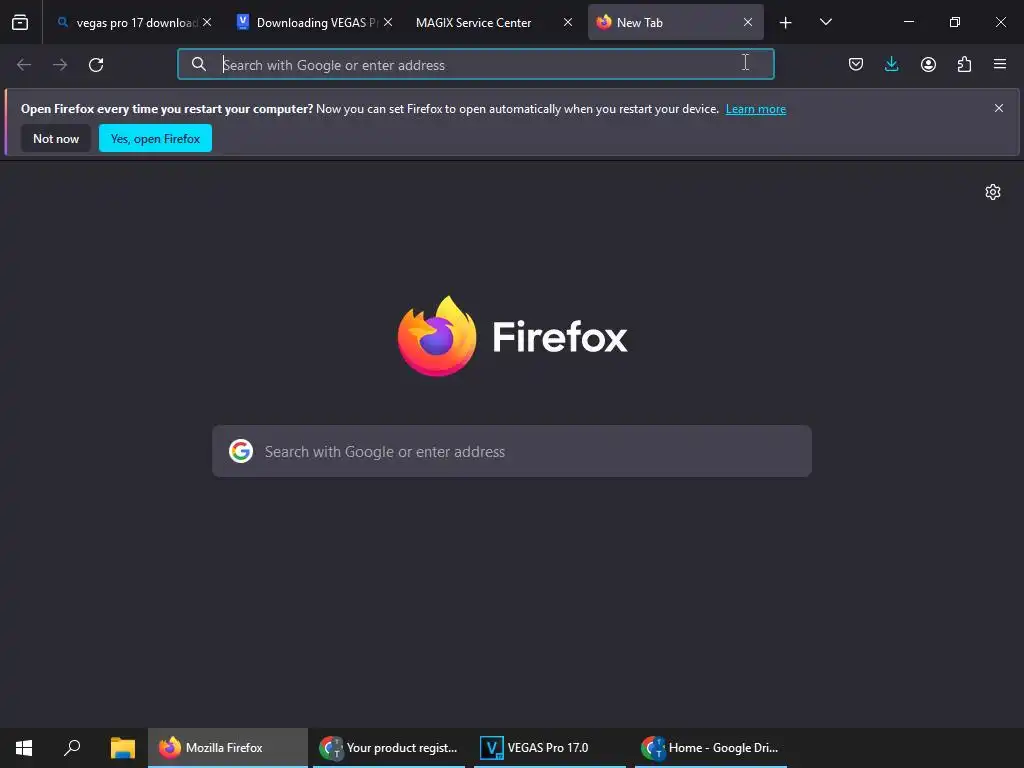Viewport: 1024px width, 768px height.
Task: Open Save to Pocket icon
Action: [x=856, y=64]
